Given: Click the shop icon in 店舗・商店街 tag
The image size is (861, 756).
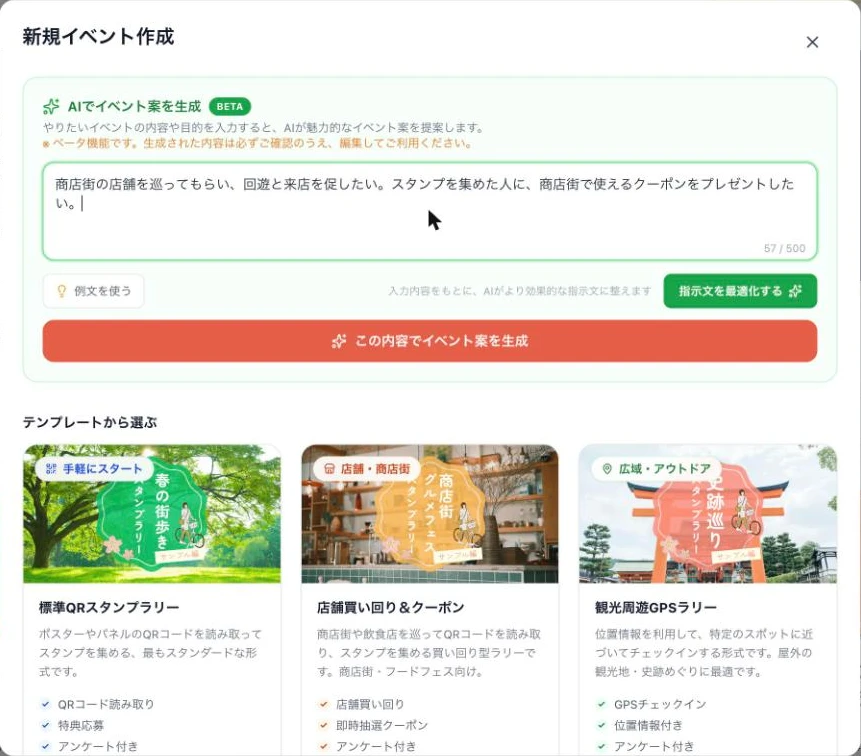Looking at the screenshot, I should point(329,469).
